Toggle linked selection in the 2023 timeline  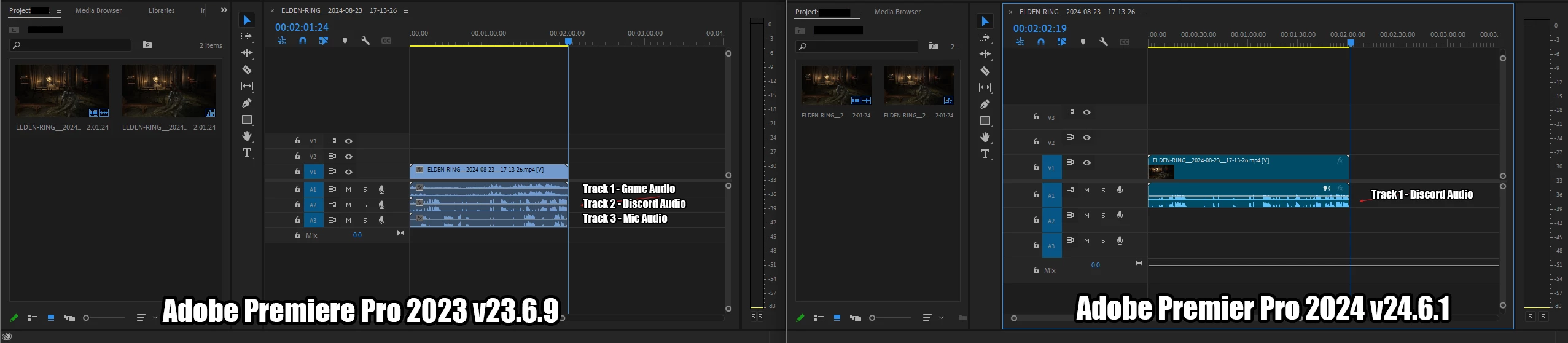pyautogui.click(x=324, y=41)
